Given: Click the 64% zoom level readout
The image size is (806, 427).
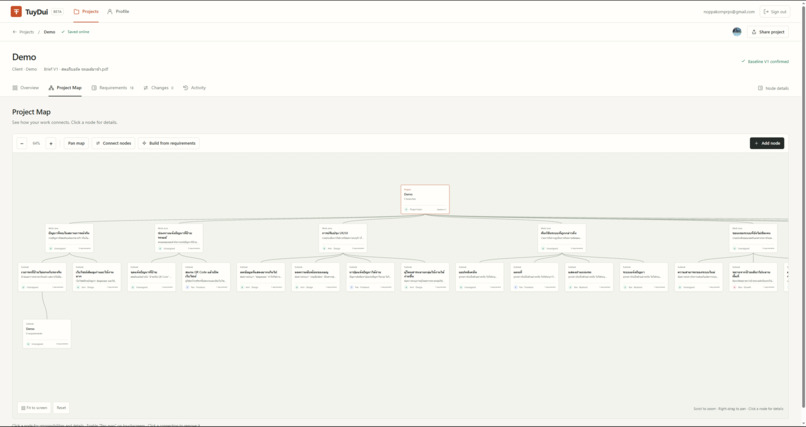Looking at the screenshot, I should point(36,143).
